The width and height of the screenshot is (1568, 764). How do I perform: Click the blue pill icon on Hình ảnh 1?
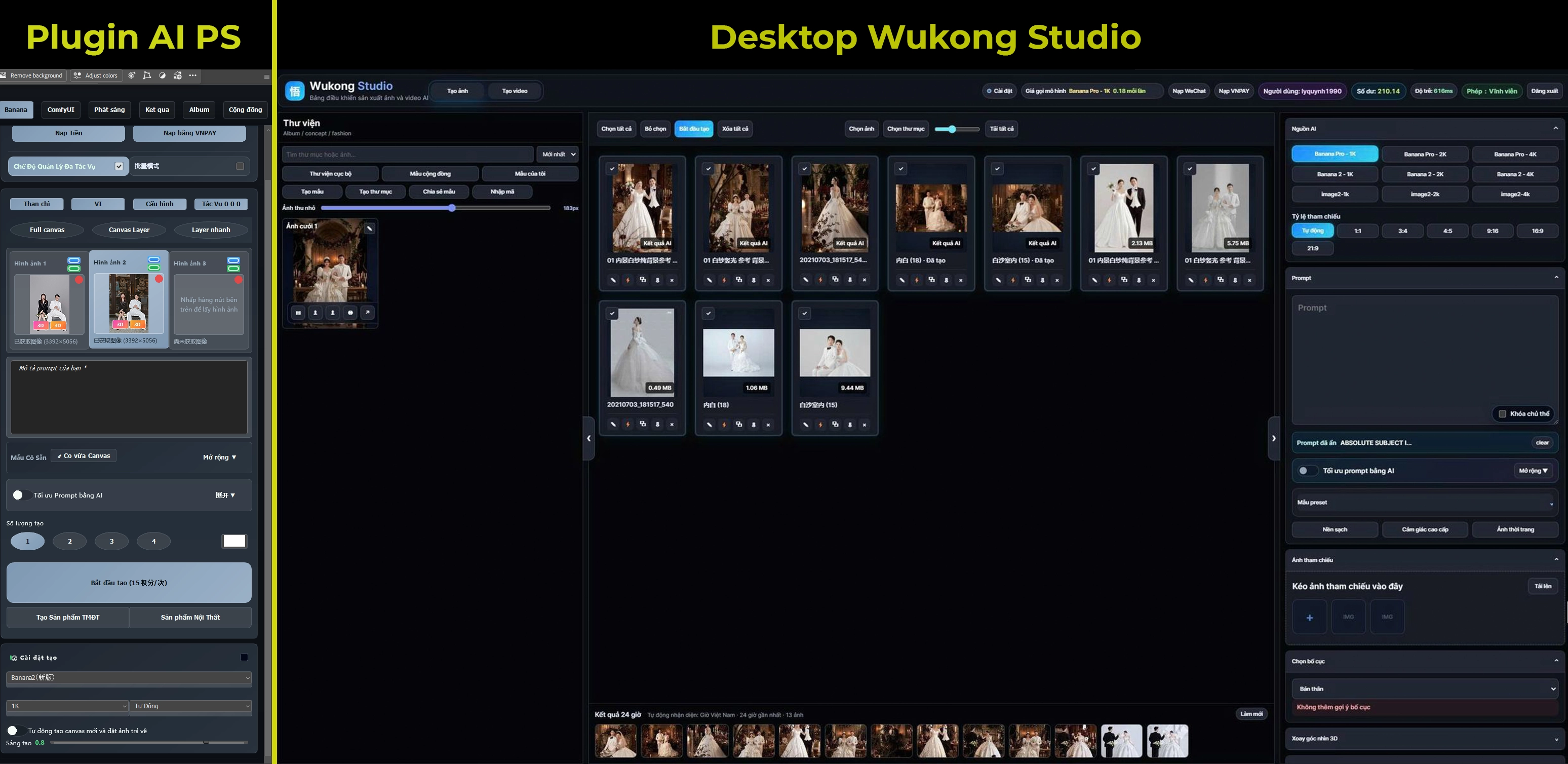[x=73, y=260]
